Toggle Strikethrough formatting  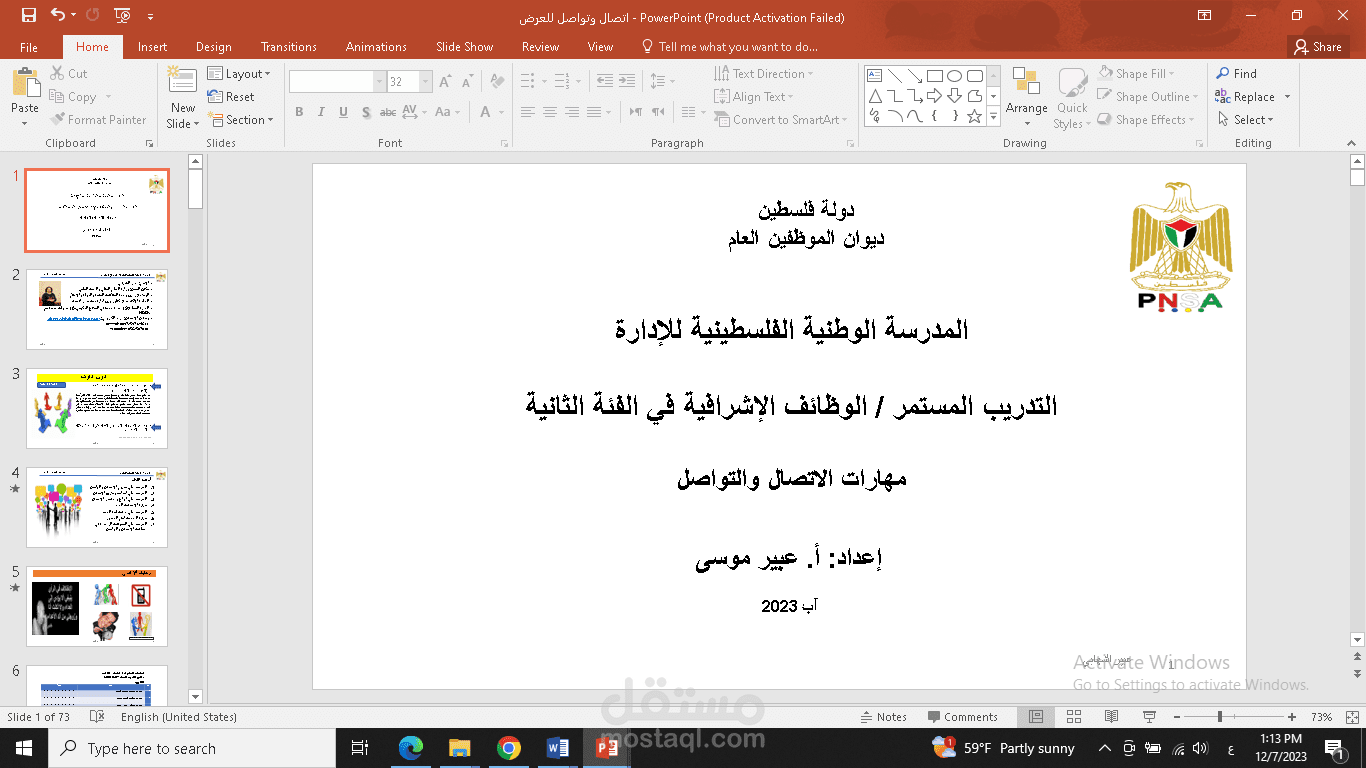point(388,112)
